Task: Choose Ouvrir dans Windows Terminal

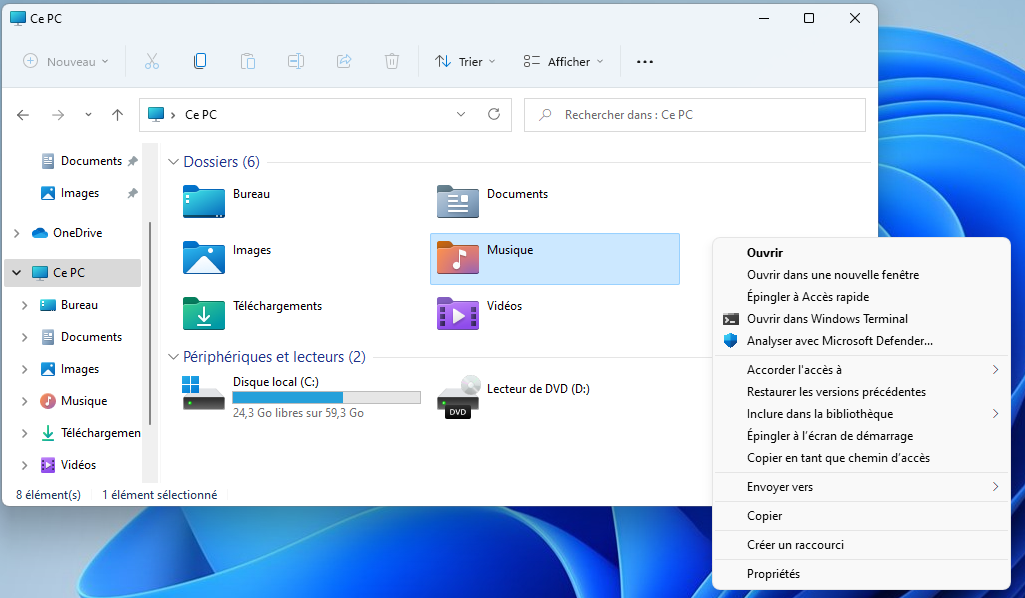Action: (x=827, y=319)
